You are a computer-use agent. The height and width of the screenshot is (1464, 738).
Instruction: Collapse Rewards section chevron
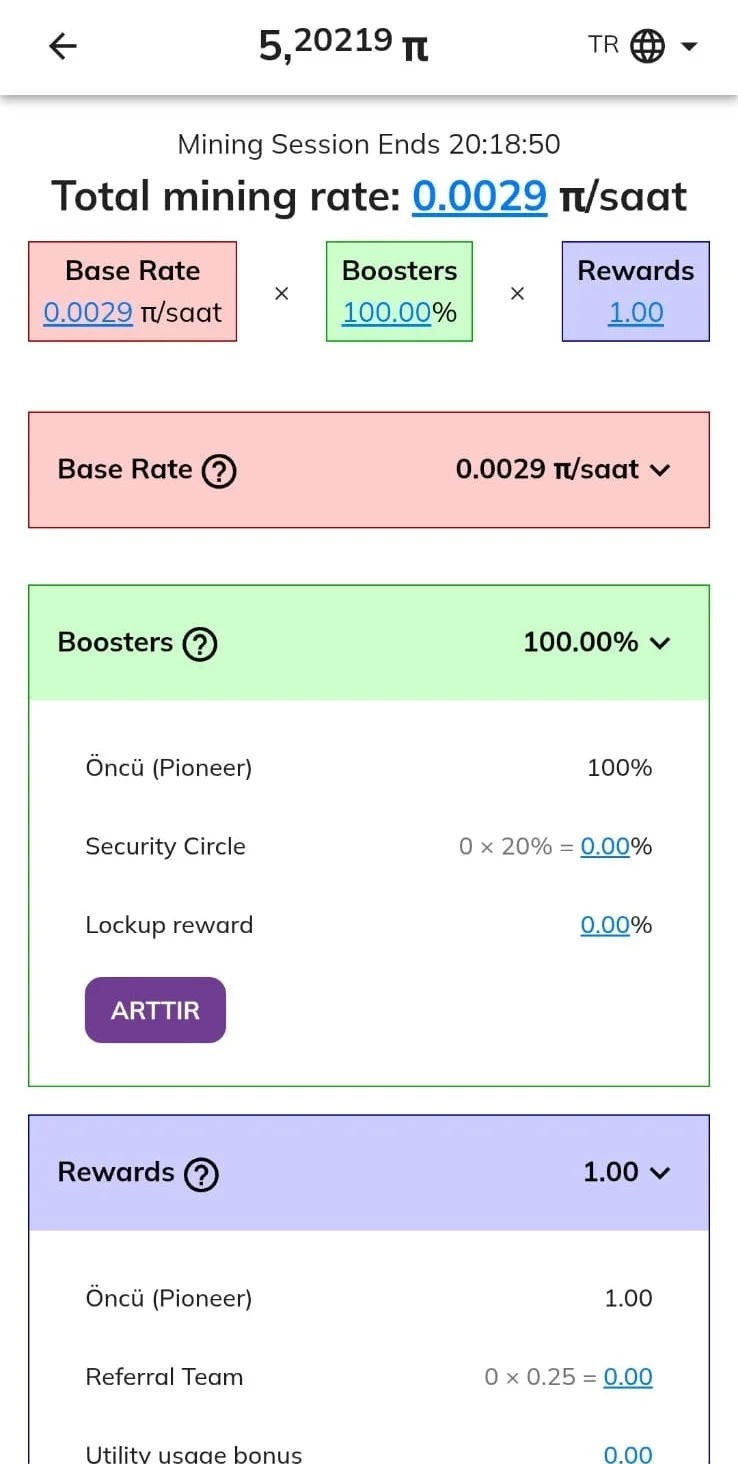click(x=659, y=1173)
